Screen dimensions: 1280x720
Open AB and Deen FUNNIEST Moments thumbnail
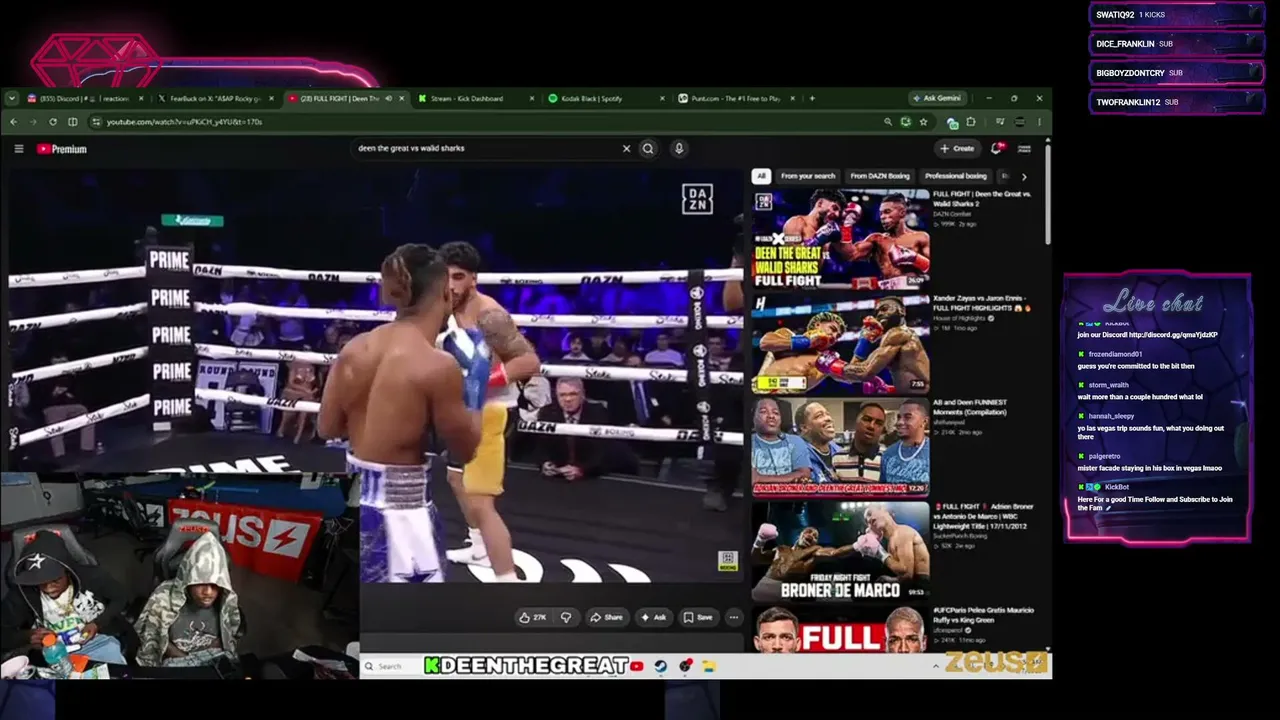[x=841, y=448]
